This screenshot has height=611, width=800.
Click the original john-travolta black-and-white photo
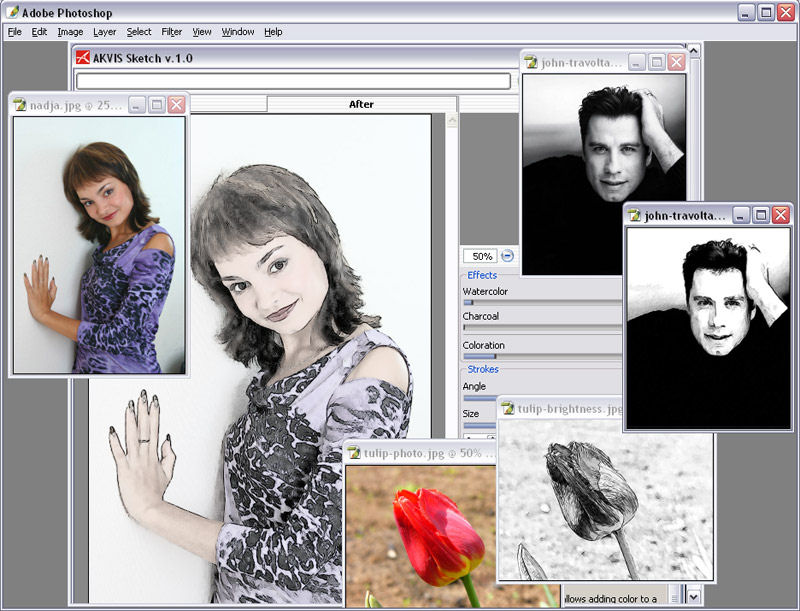coord(604,174)
